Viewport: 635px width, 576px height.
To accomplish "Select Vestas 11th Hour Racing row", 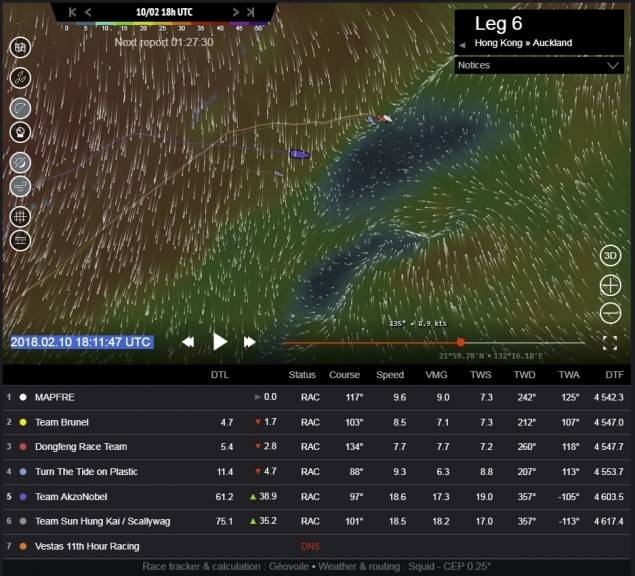I will pyautogui.click(x=317, y=546).
